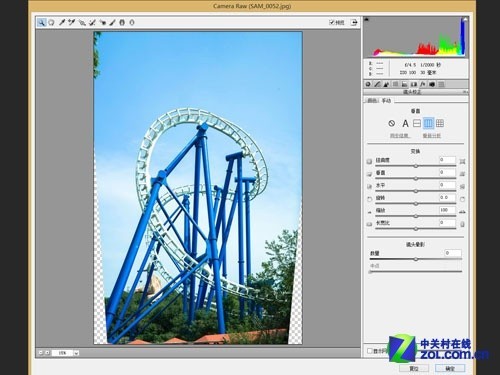Screen dimensions: 500x375
Task: Click the 水平 horizontal transform slider
Action: [416, 191]
